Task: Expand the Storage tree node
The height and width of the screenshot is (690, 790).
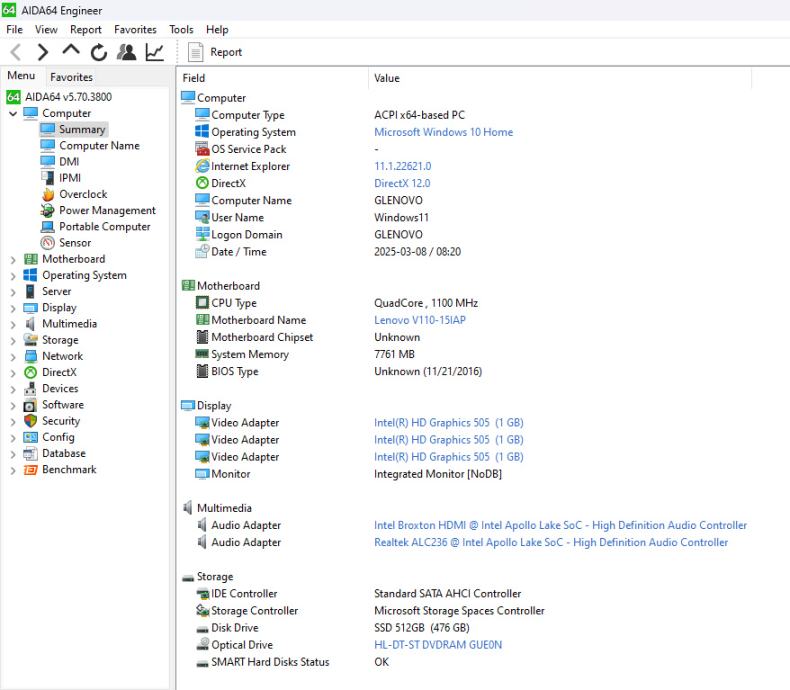Action: click(13, 340)
